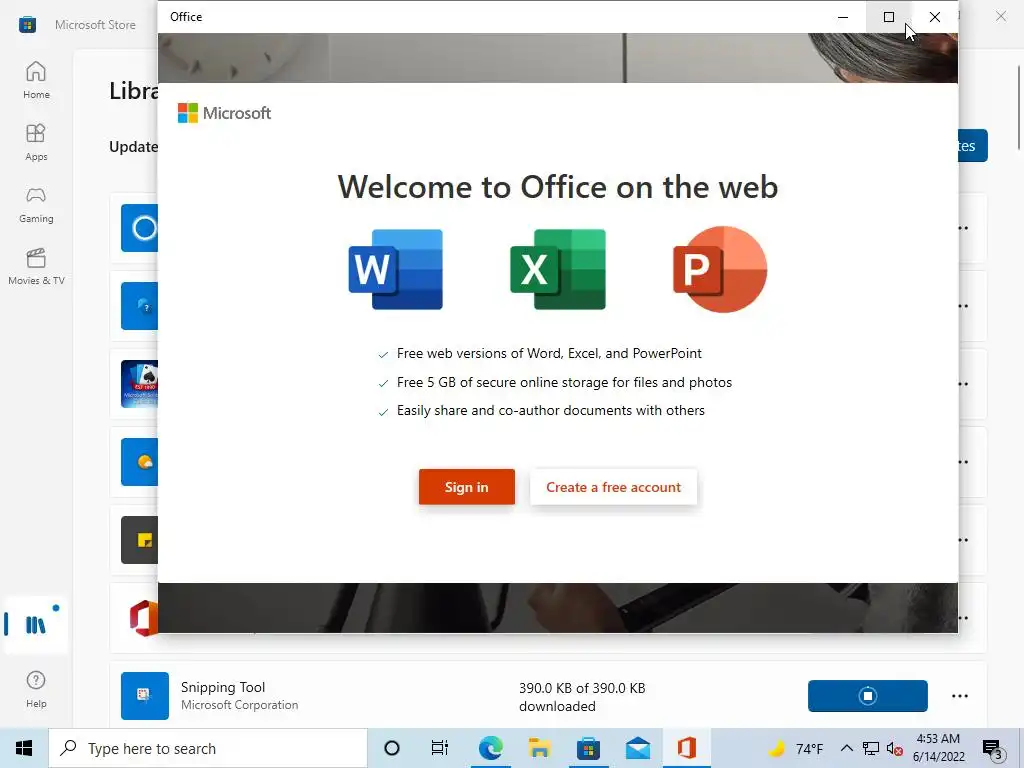Sign in to Office

coord(467,487)
